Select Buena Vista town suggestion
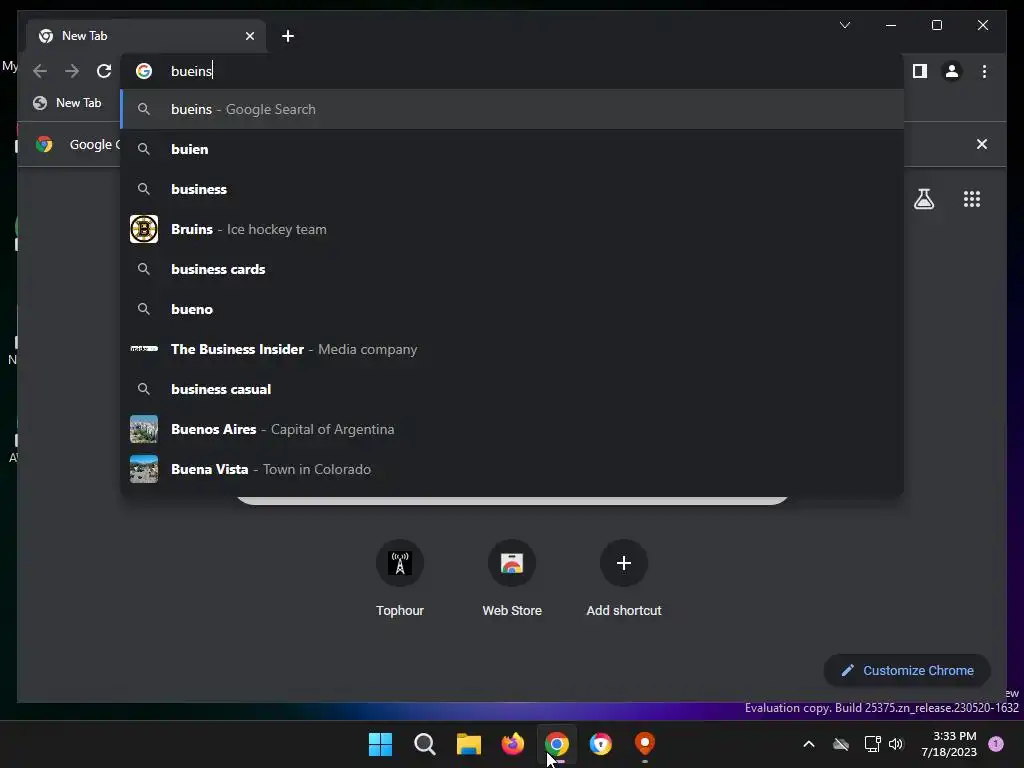This screenshot has width=1024, height=768. click(x=512, y=469)
